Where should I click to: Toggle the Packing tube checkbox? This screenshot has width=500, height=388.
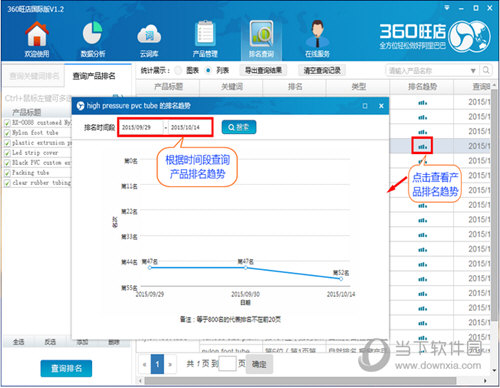[x=7, y=173]
